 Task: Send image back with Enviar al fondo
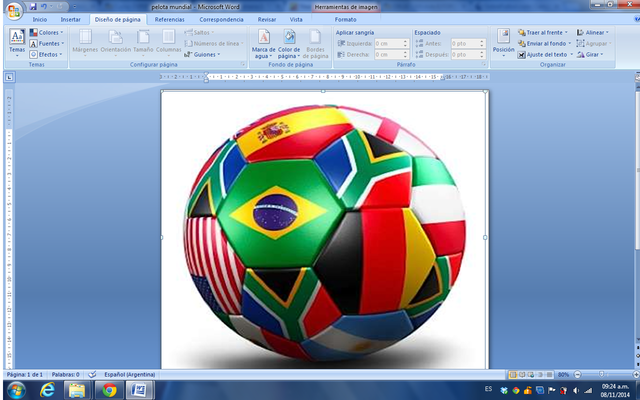[544, 43]
